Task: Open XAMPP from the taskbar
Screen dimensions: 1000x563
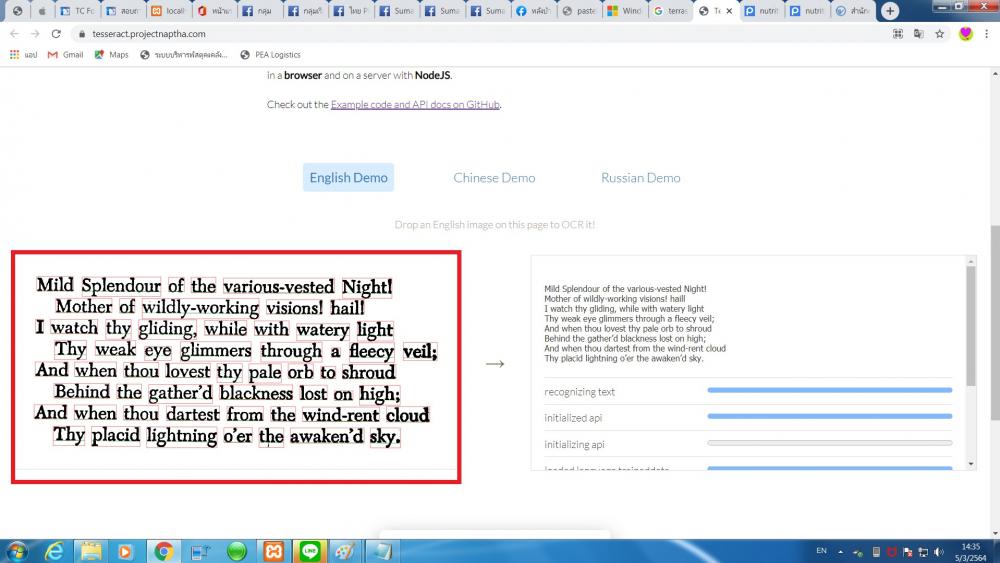Action: coord(274,551)
